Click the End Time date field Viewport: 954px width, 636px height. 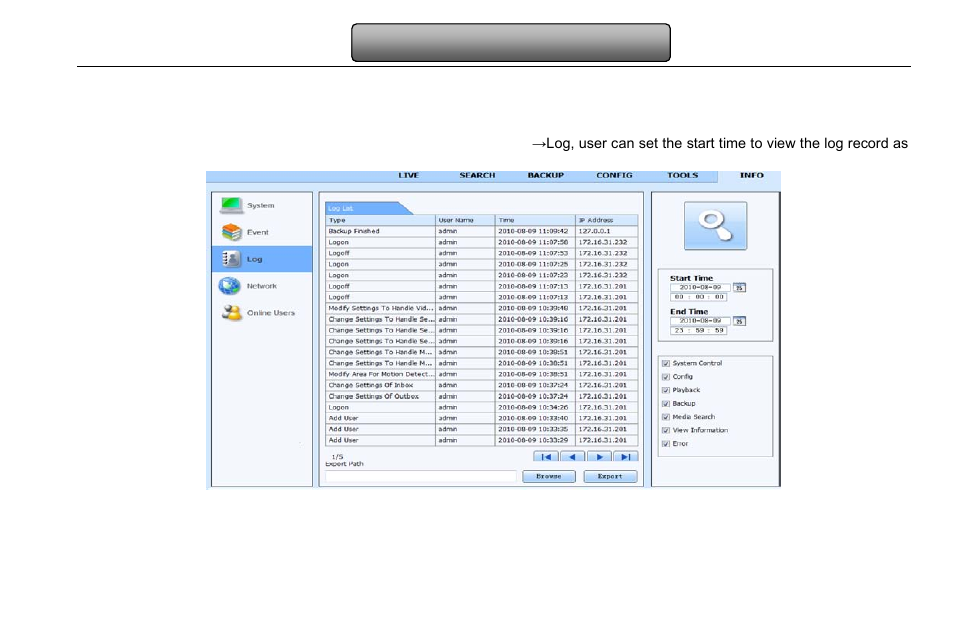click(700, 321)
